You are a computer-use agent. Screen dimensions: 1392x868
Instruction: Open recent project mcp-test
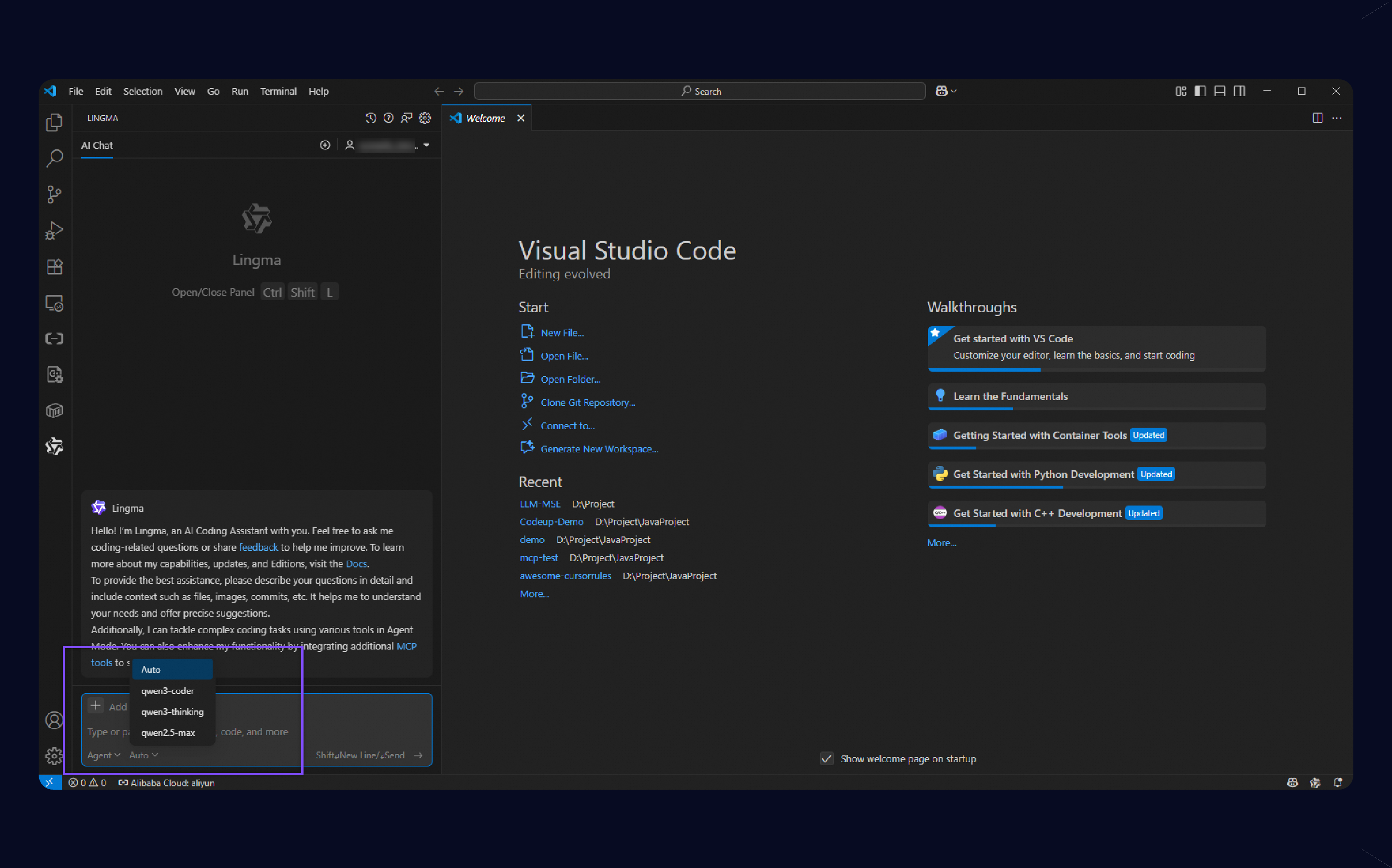[538, 557]
